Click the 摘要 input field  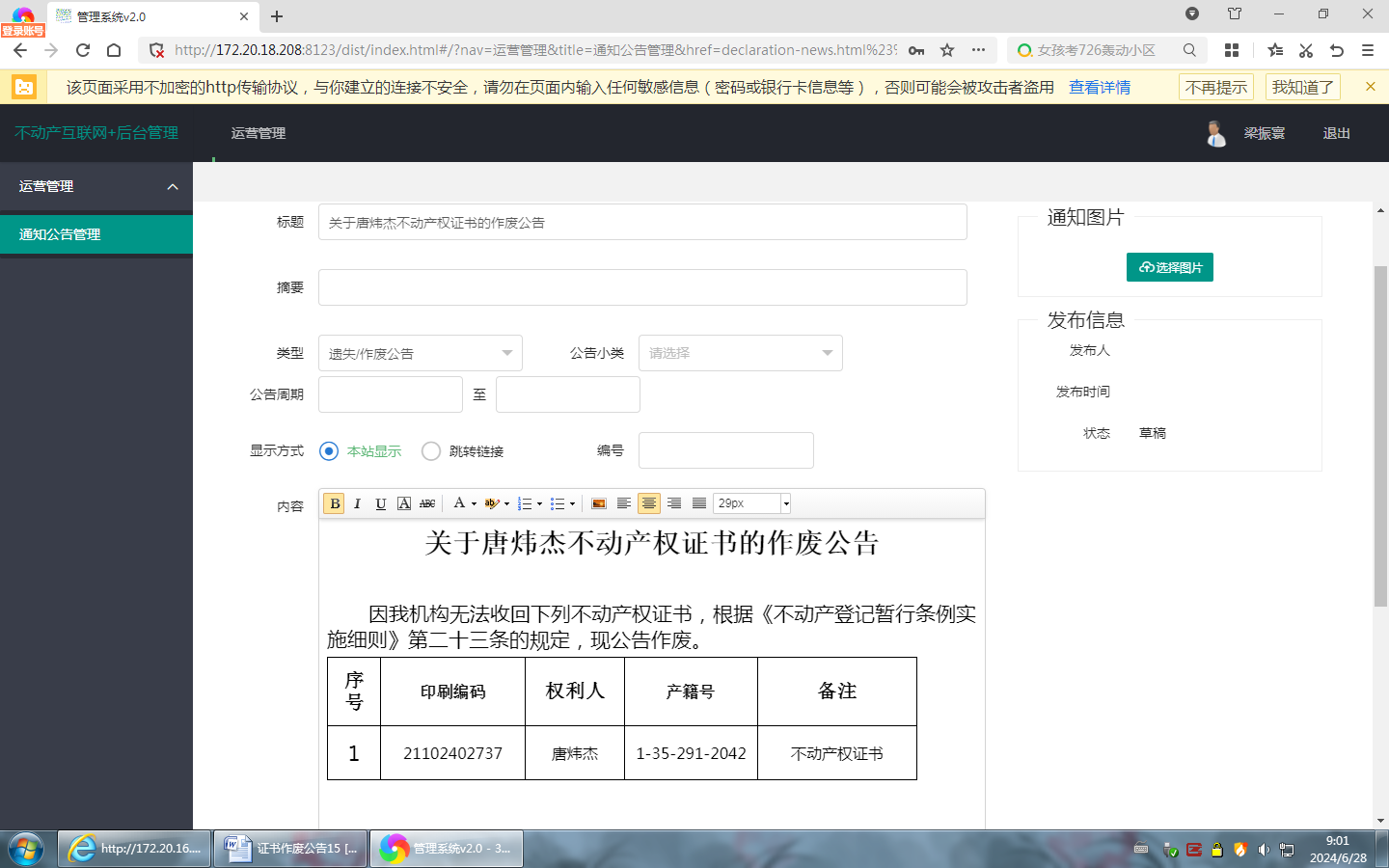click(642, 287)
